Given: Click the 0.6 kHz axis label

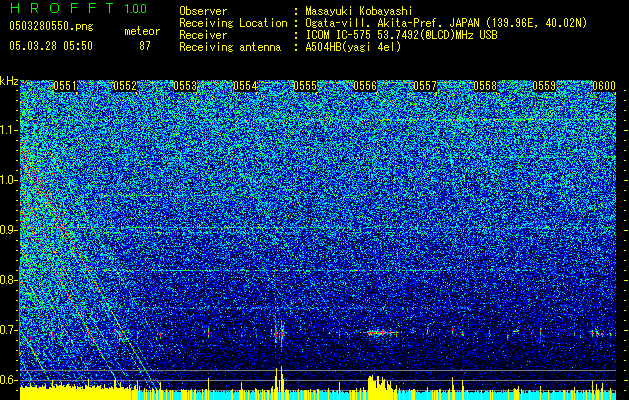Looking at the screenshot, I should tap(9, 380).
